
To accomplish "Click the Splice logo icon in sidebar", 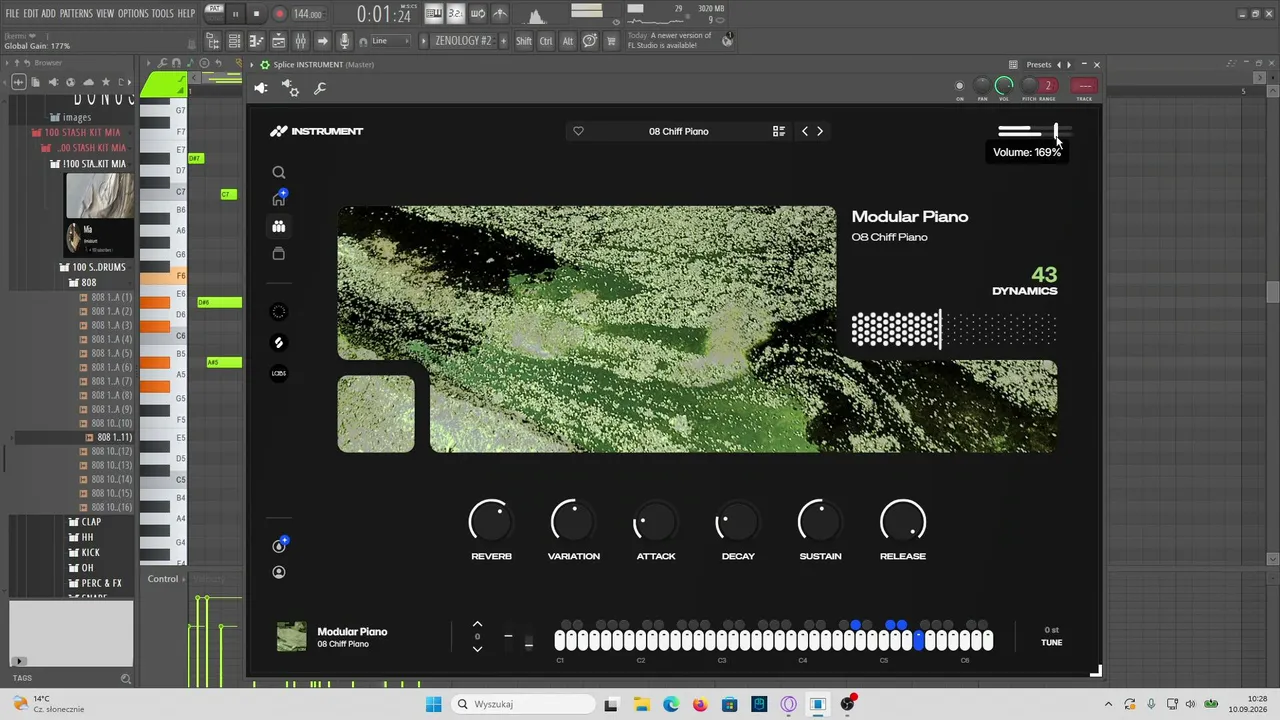I will 279,342.
